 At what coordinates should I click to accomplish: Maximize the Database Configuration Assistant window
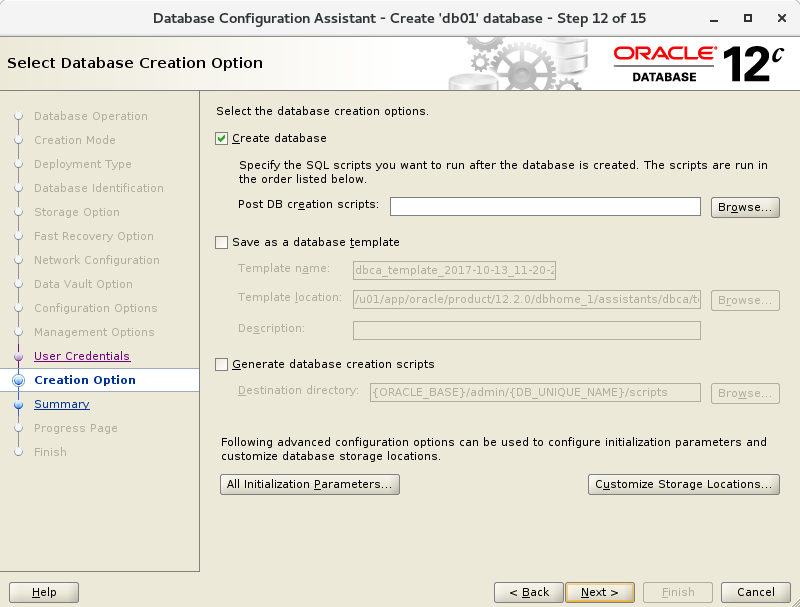tap(748, 18)
